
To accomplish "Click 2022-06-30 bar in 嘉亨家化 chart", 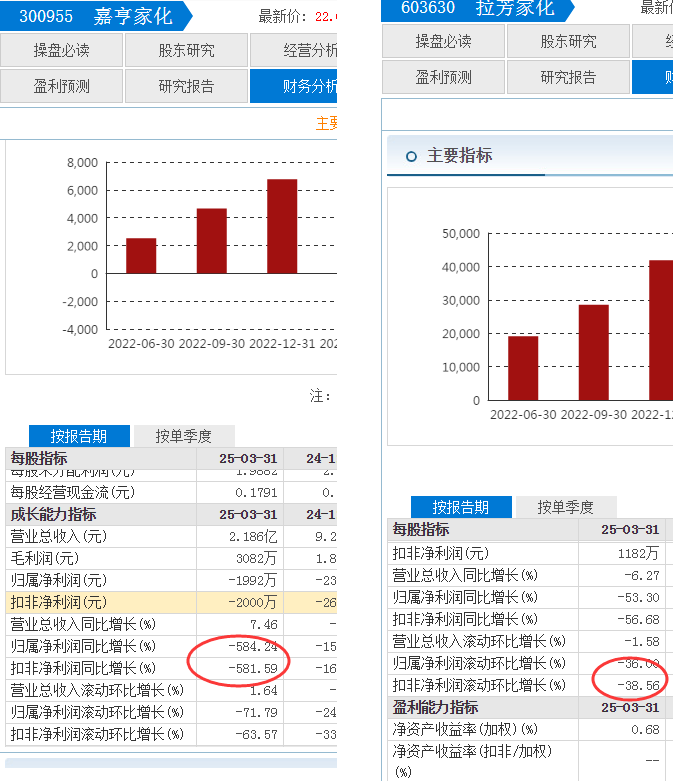I will pyautogui.click(x=141, y=256).
